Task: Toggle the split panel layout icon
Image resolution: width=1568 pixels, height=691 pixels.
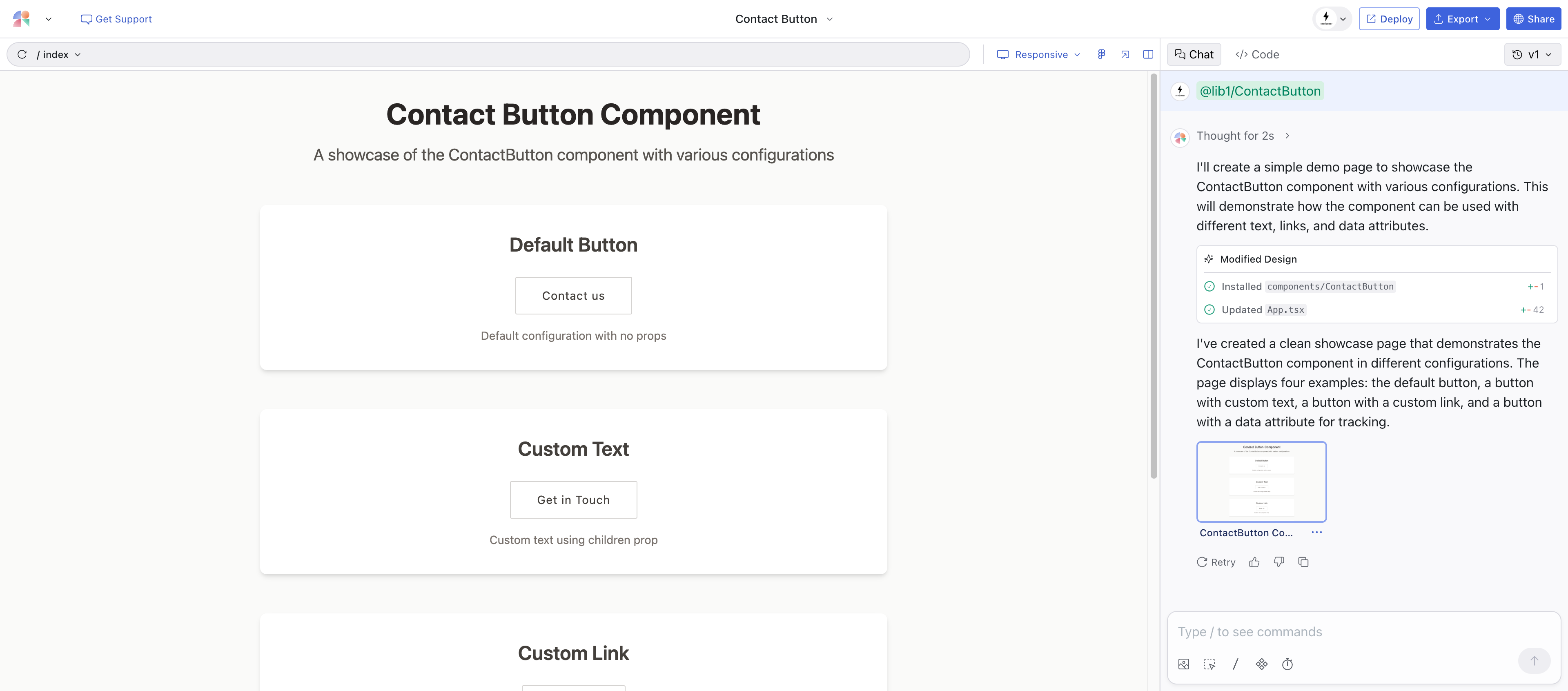Action: point(1148,54)
